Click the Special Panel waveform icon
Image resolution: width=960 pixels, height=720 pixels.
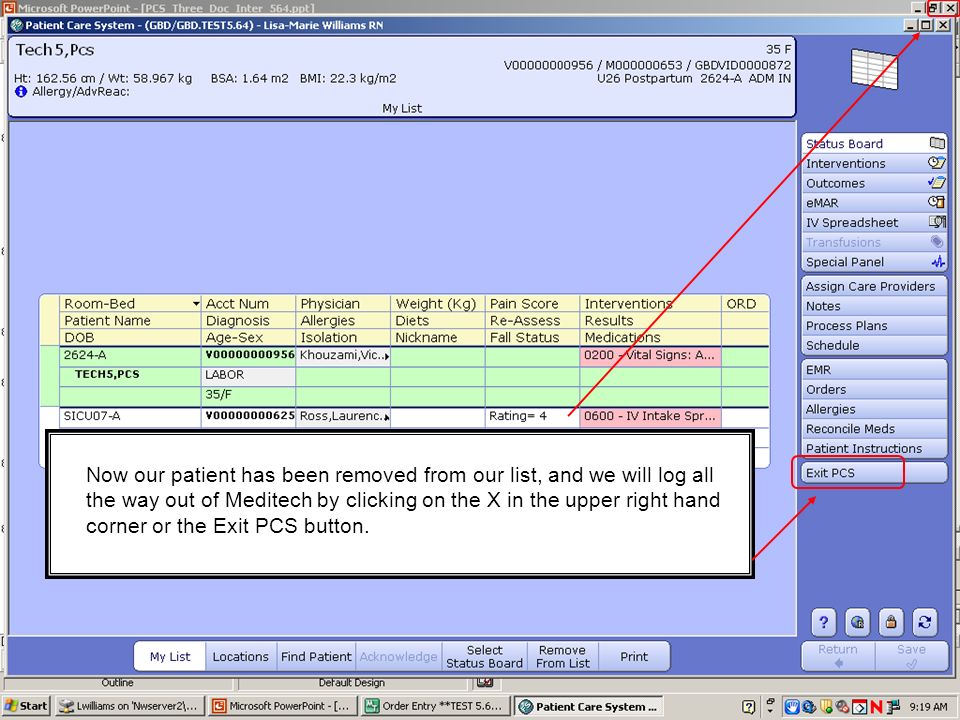[x=938, y=262]
